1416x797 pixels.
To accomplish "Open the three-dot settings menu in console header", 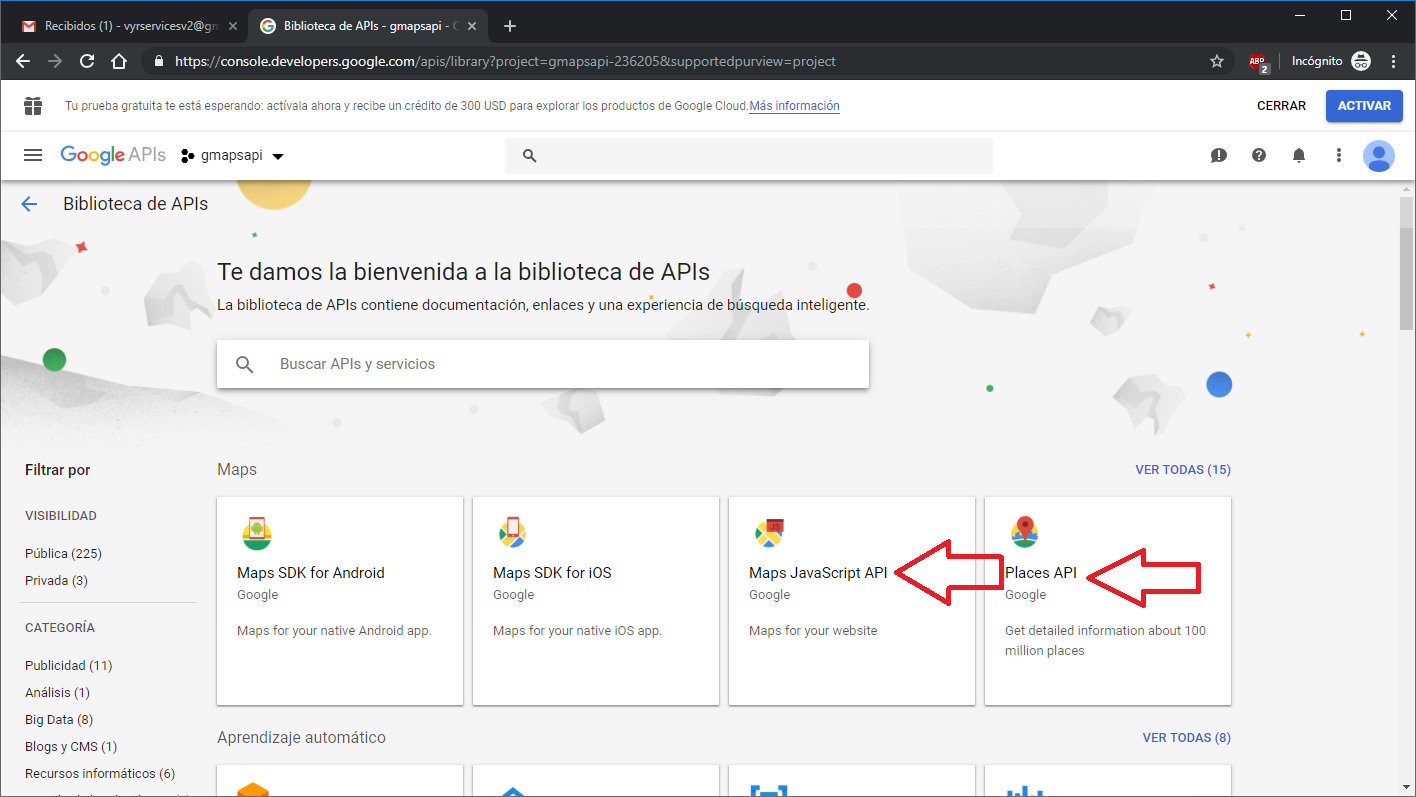I will [x=1339, y=155].
